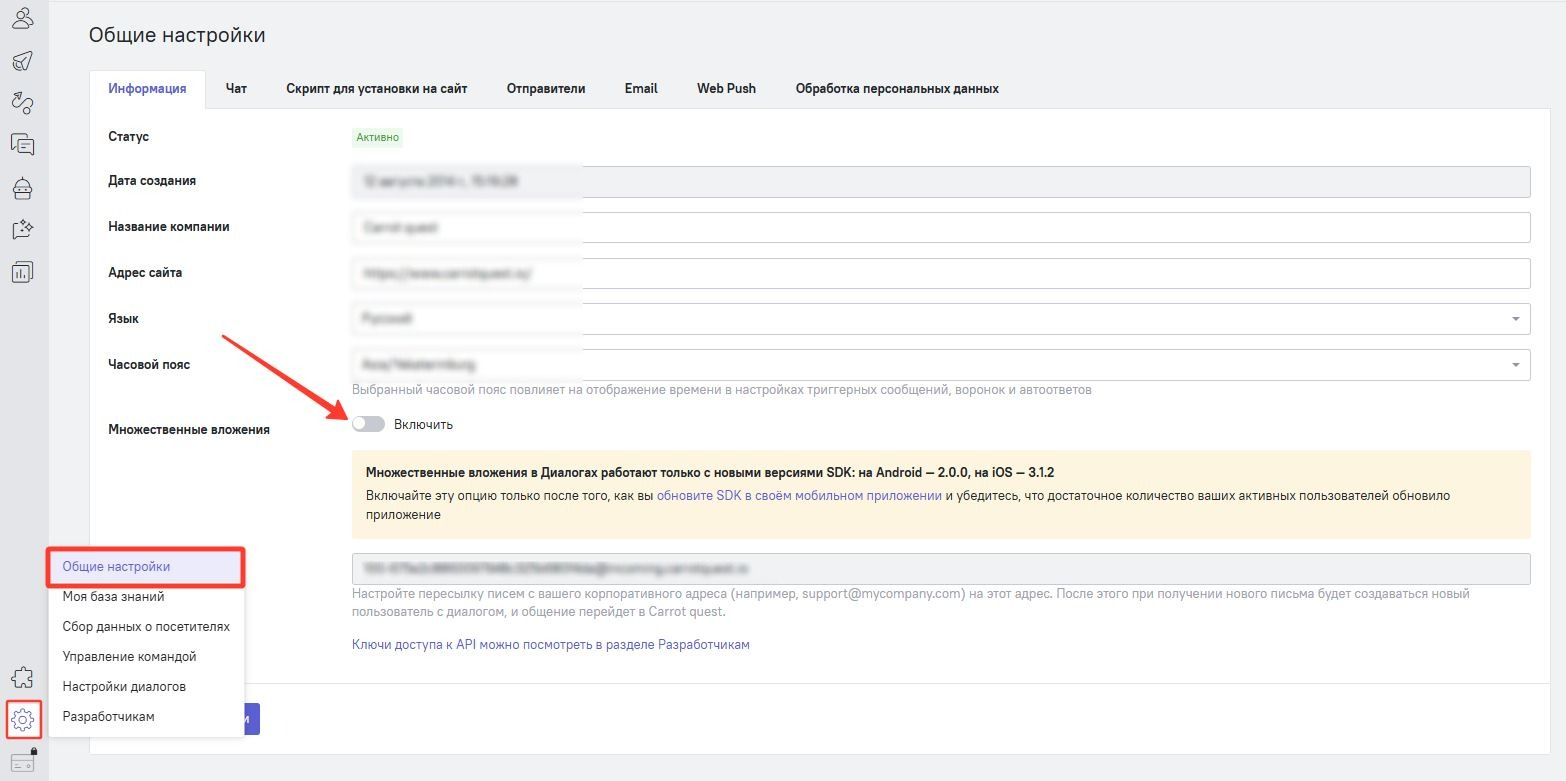Click the обновите SDK link
Viewport: 1566px width, 781px height.
799,495
